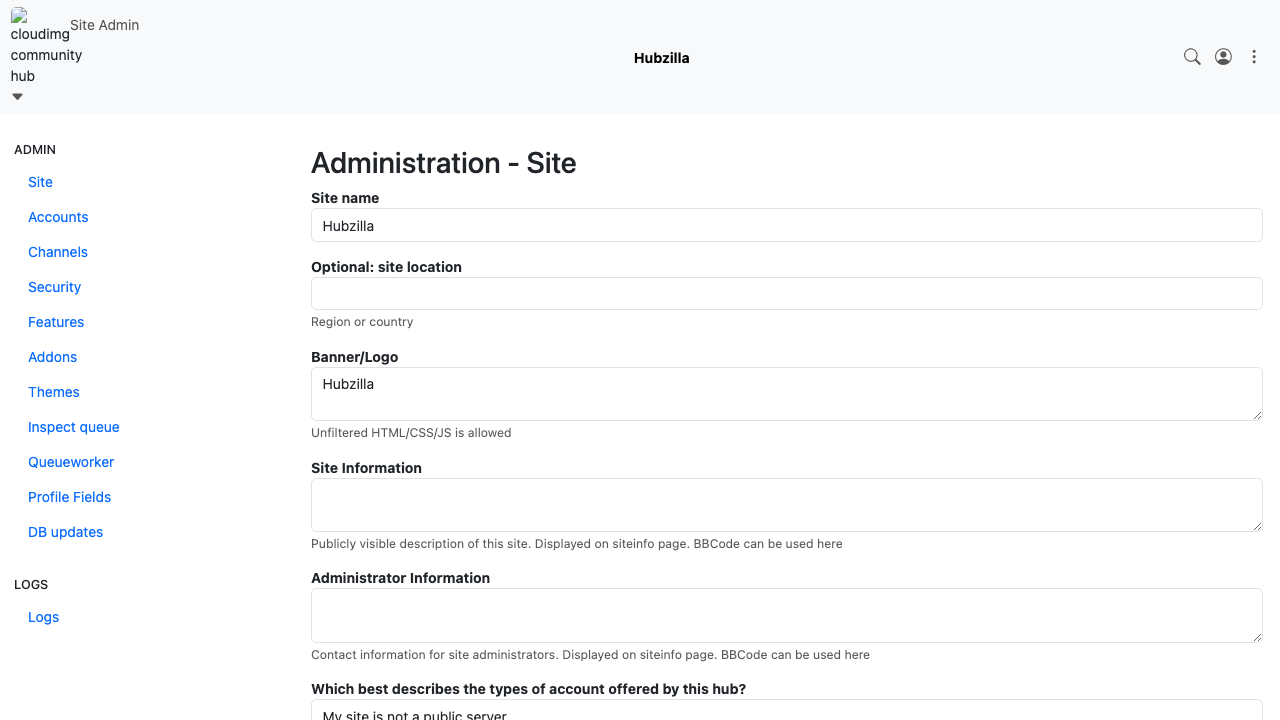This screenshot has width=1280, height=720.
Task: Open the Logs page in sidebar
Action: pos(43,617)
